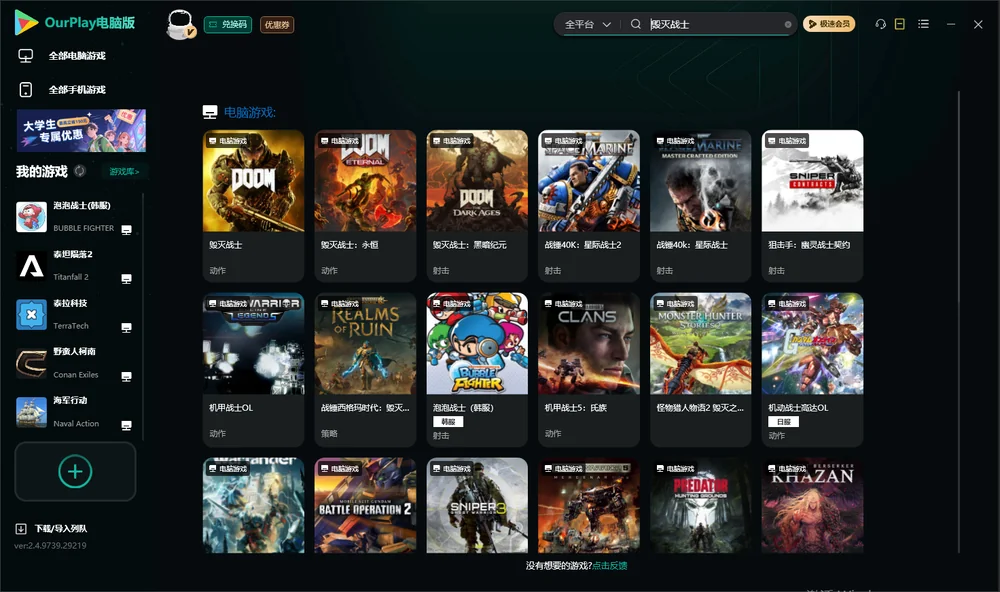This screenshot has height=592, width=1000.
Task: Open the 机动战士高达OL game cover
Action: 812,344
